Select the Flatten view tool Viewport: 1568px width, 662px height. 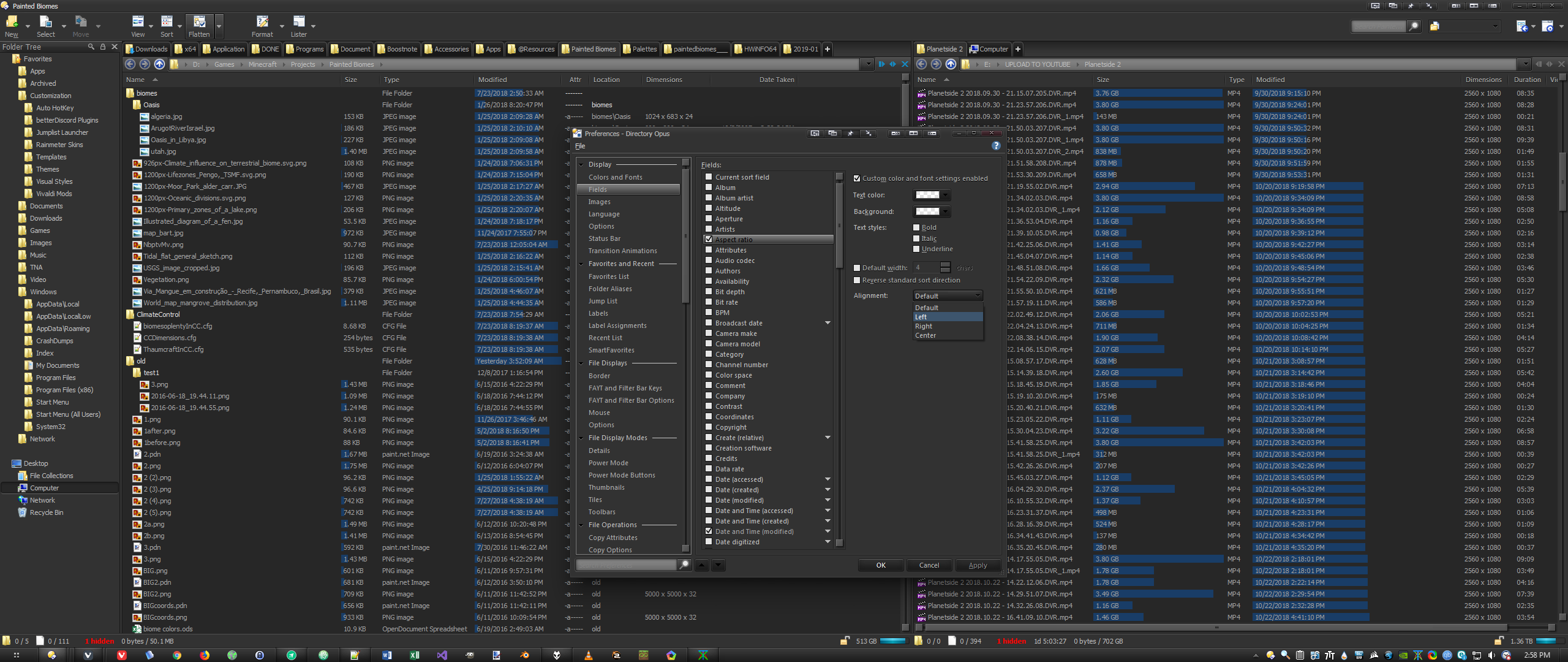(199, 21)
